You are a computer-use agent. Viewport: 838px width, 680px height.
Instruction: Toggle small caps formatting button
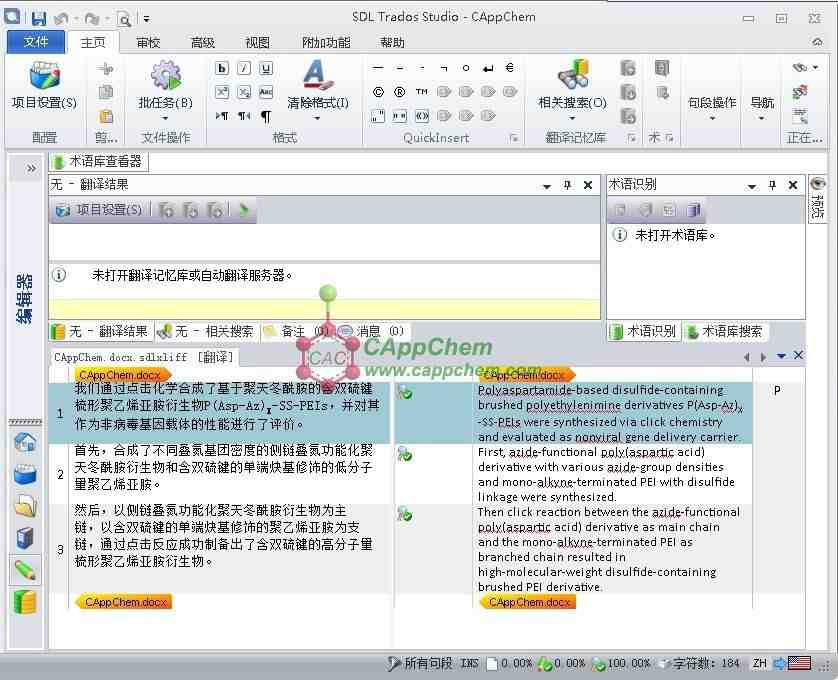[266, 92]
